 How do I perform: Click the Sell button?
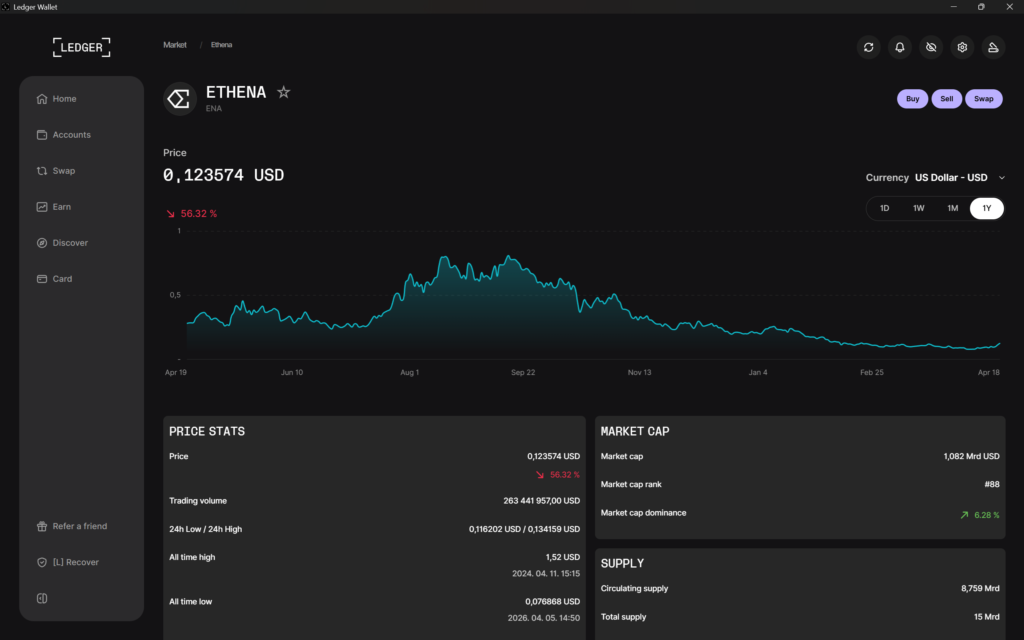[946, 99]
